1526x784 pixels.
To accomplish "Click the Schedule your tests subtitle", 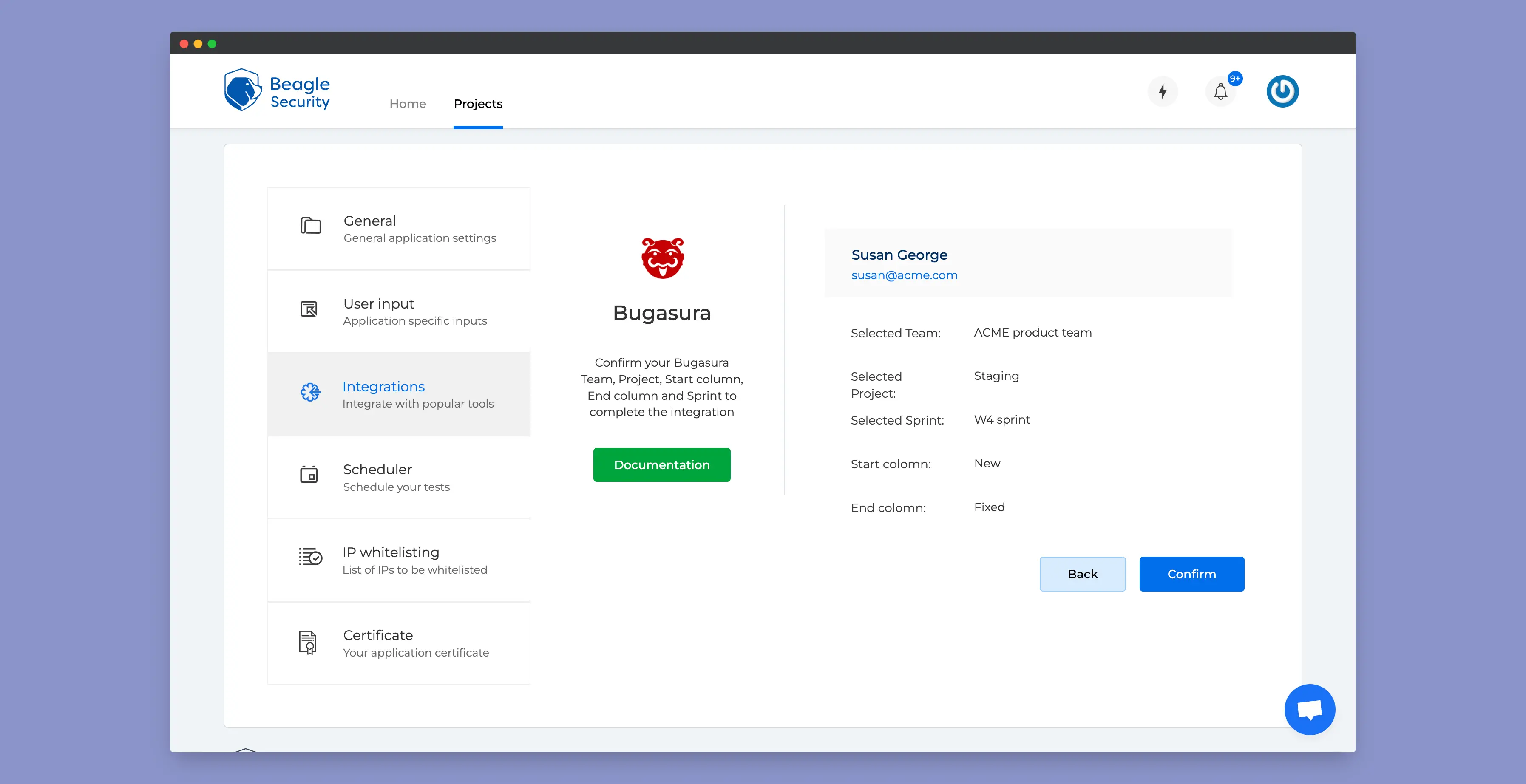I will (396, 487).
